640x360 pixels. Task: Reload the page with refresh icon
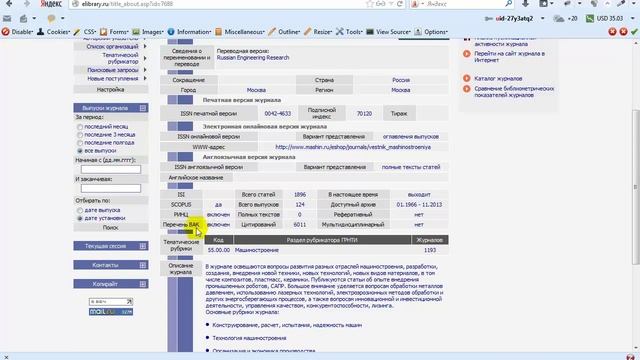(400, 4)
